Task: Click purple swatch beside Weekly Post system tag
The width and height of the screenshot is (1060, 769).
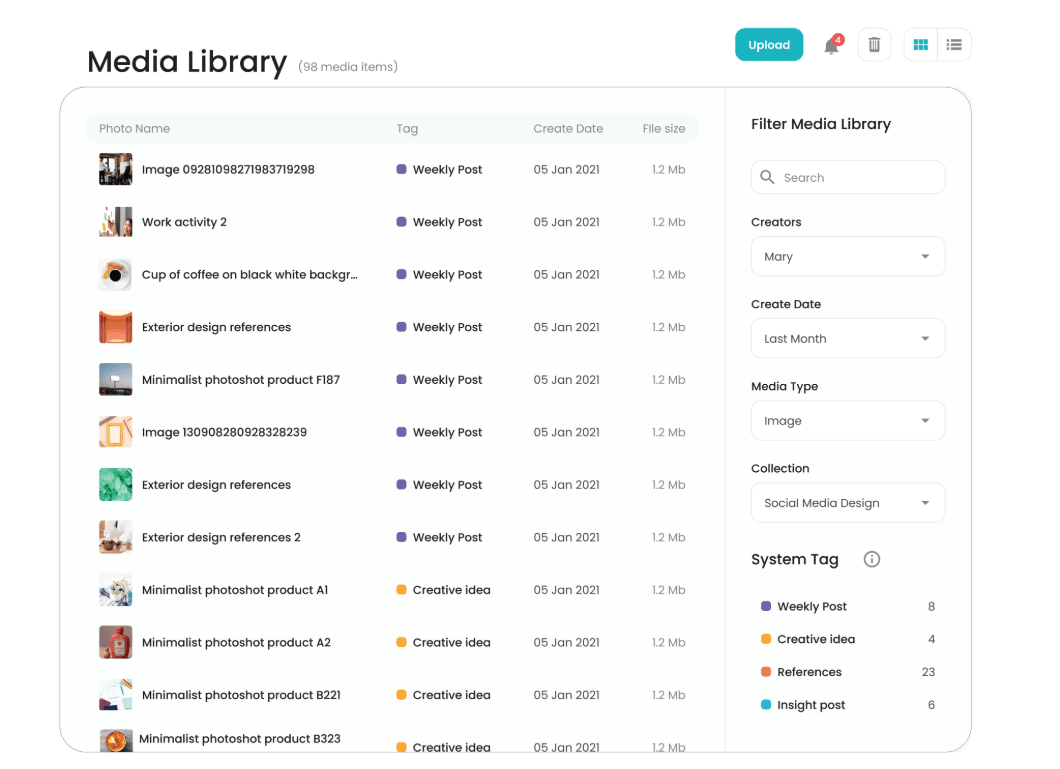Action: [x=766, y=606]
